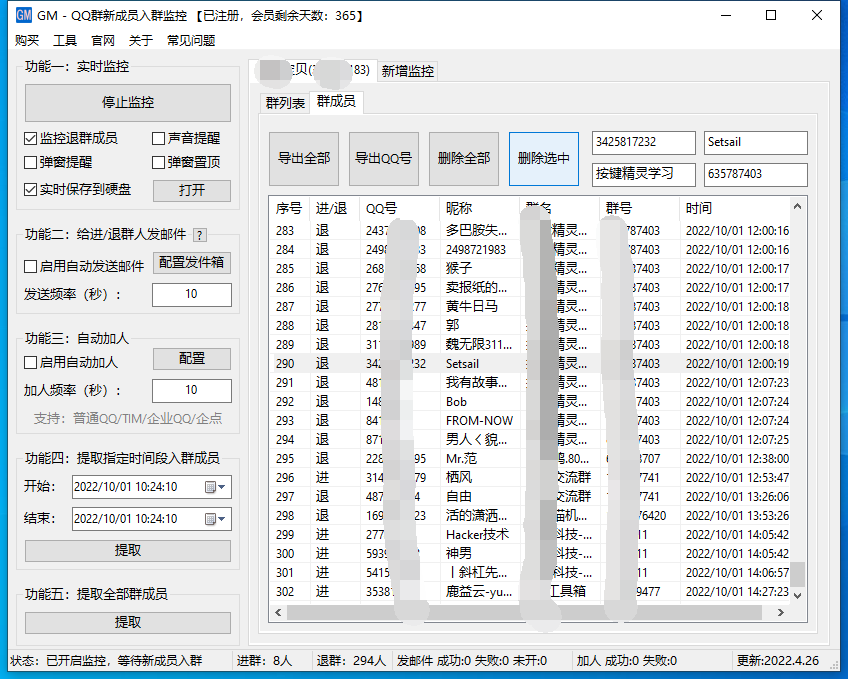This screenshot has height=679, width=848.
Task: Select row with nickname 栖风
Action: click(x=530, y=478)
